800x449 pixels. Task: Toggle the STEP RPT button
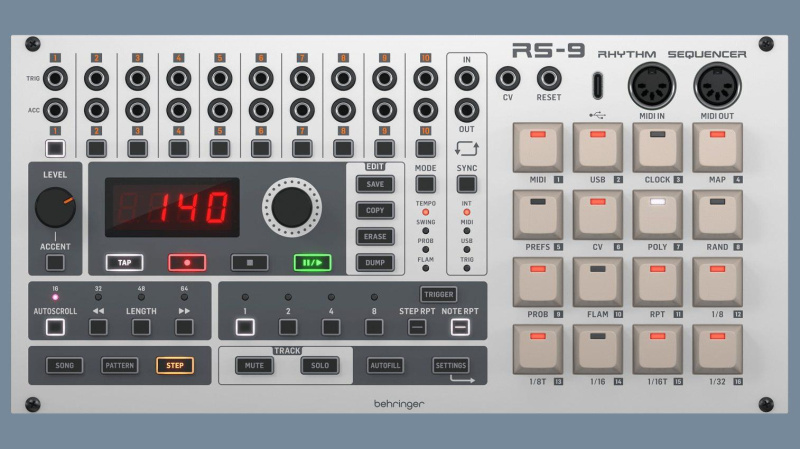tap(417, 327)
